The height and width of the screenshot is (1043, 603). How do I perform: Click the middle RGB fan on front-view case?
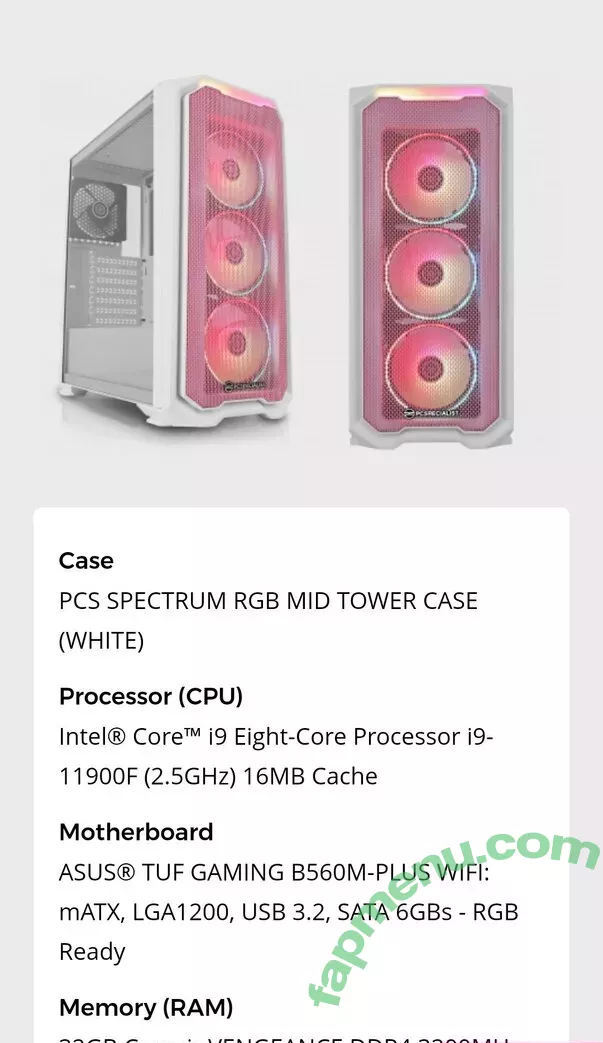[431, 273]
